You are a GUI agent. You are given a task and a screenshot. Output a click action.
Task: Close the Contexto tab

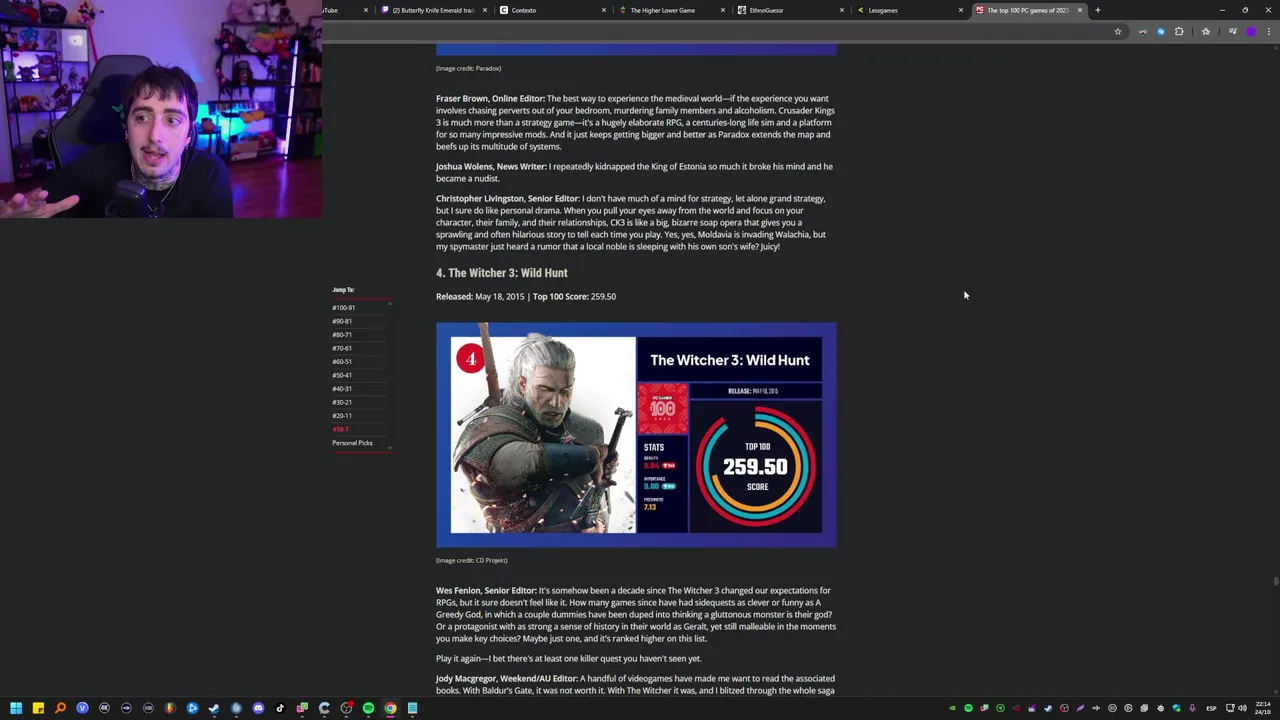pyautogui.click(x=603, y=10)
